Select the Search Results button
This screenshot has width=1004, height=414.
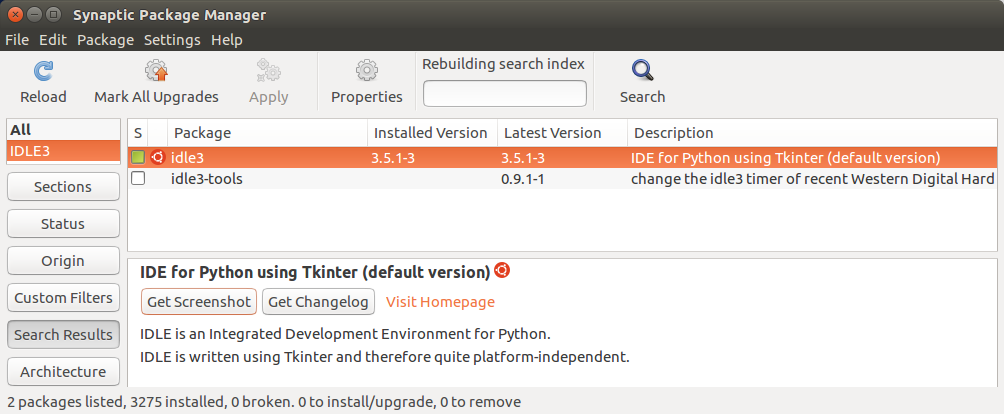(x=63, y=335)
